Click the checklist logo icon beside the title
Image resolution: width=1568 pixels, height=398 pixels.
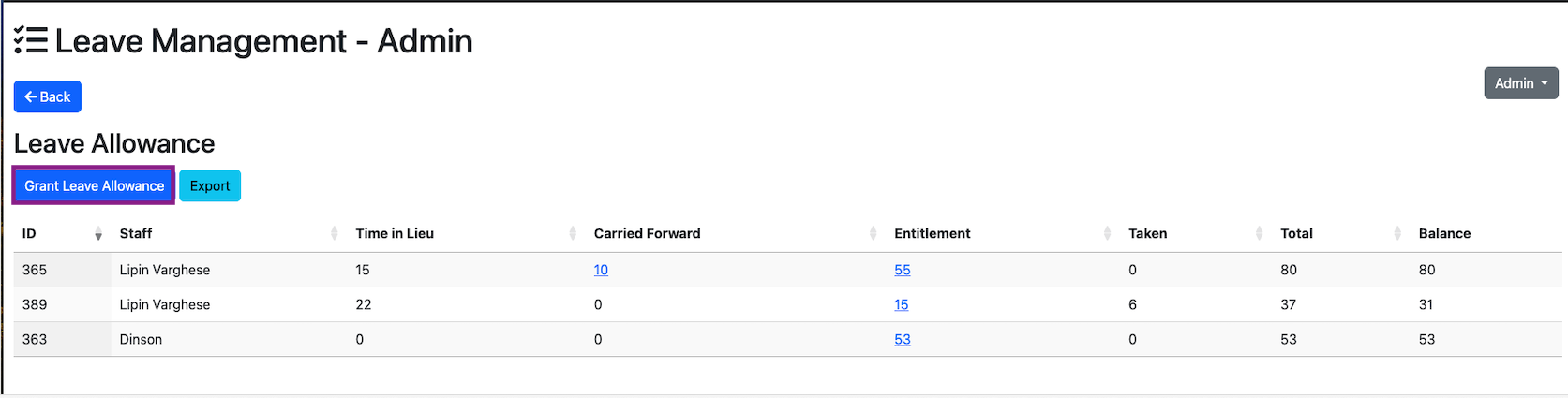click(31, 40)
